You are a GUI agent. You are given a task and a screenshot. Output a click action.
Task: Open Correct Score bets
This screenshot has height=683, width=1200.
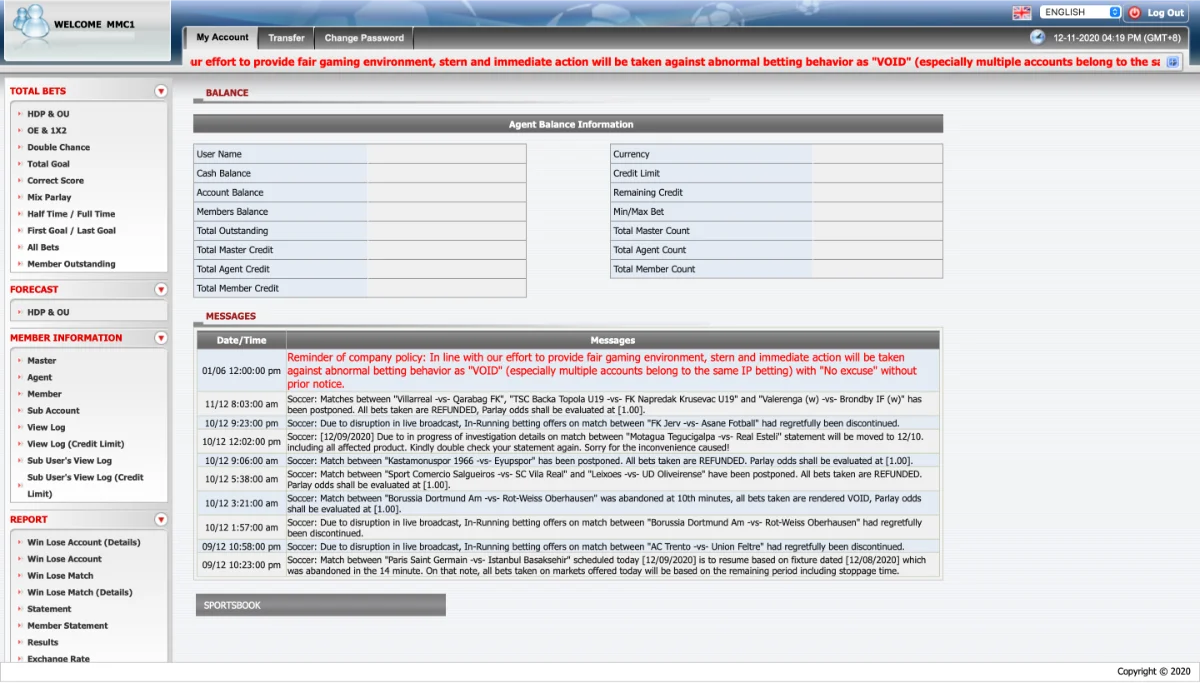(55, 181)
